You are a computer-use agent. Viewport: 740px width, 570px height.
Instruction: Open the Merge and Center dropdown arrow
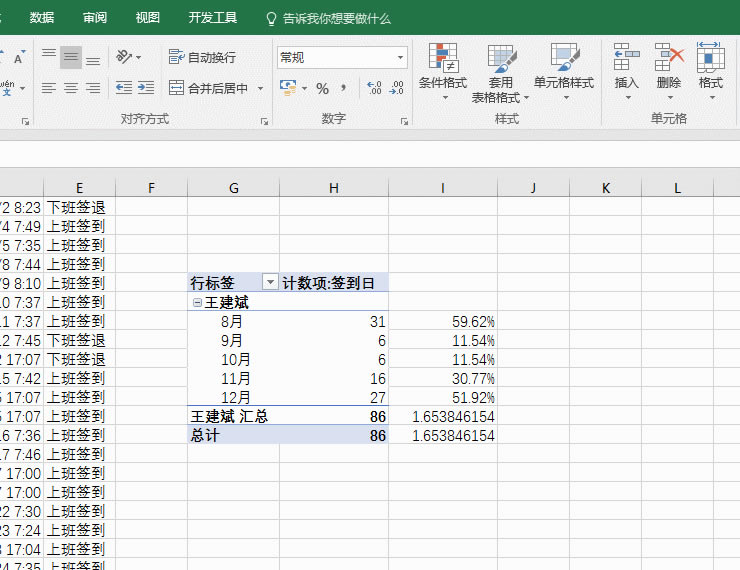click(260, 88)
